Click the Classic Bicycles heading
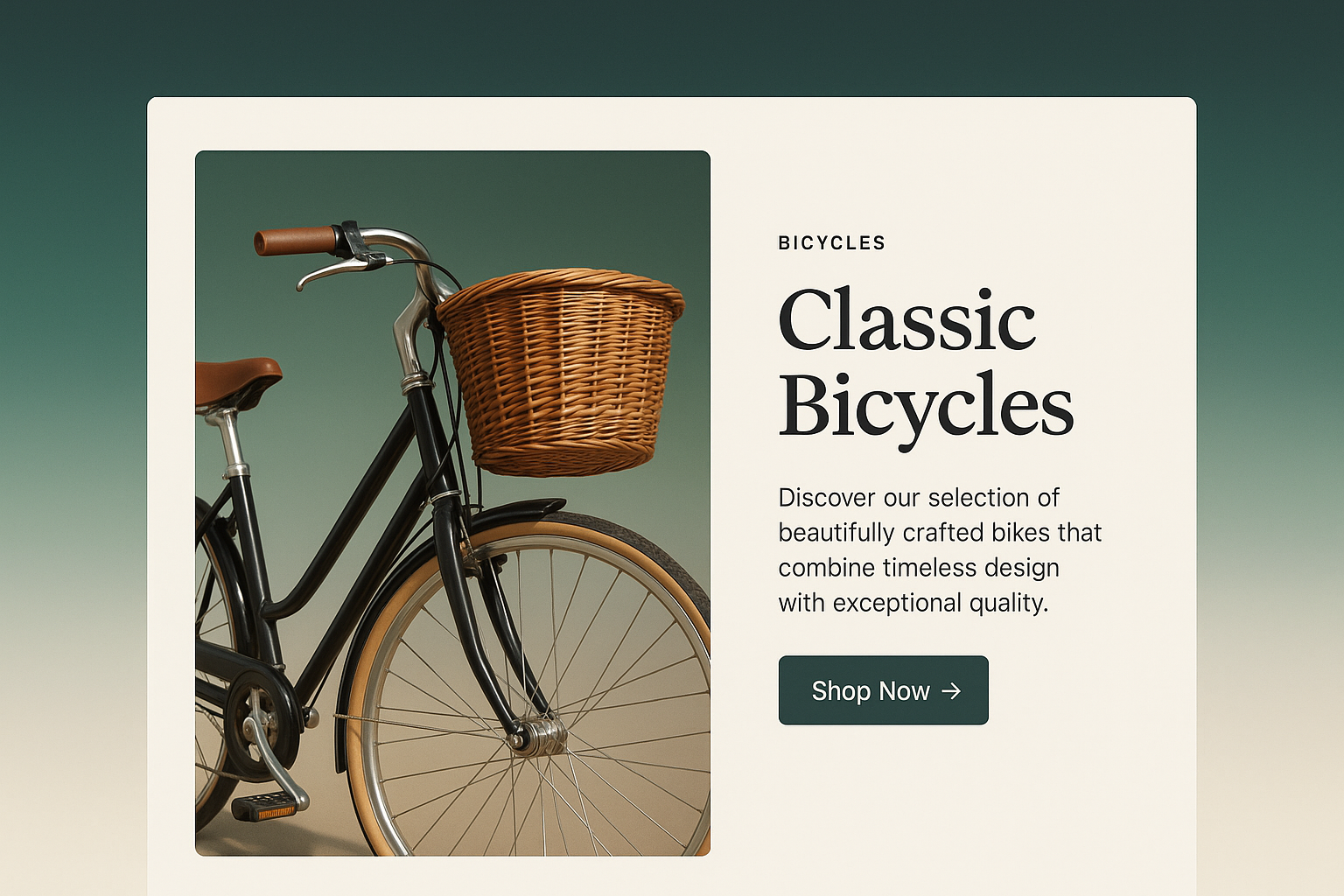The height and width of the screenshot is (896, 1344). coord(925,361)
